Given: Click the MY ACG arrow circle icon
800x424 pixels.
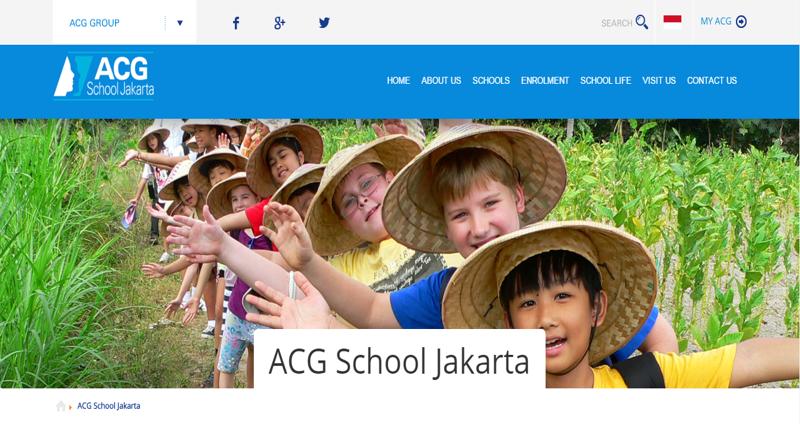Looking at the screenshot, I should 741,21.
